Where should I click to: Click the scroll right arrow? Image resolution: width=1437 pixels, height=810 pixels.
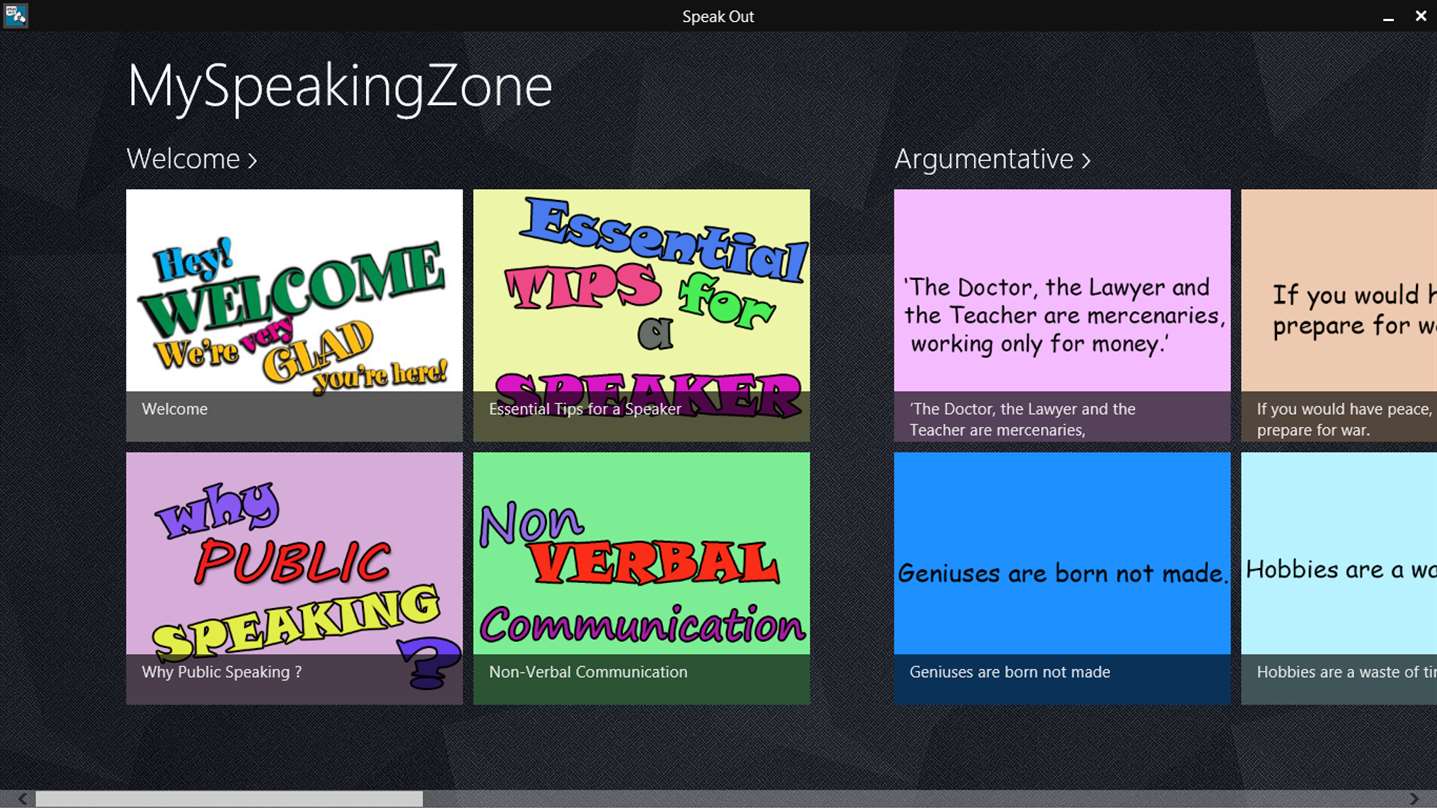[x=1414, y=799]
